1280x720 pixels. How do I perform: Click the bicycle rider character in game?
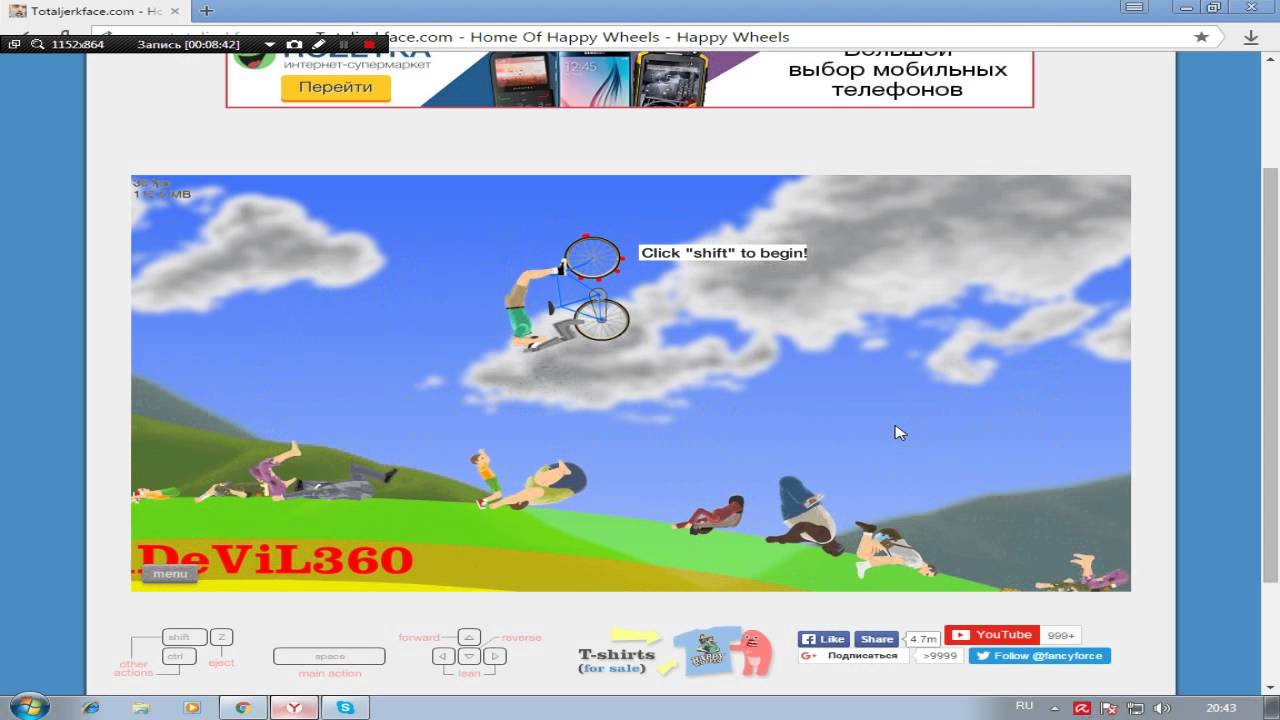click(x=566, y=295)
